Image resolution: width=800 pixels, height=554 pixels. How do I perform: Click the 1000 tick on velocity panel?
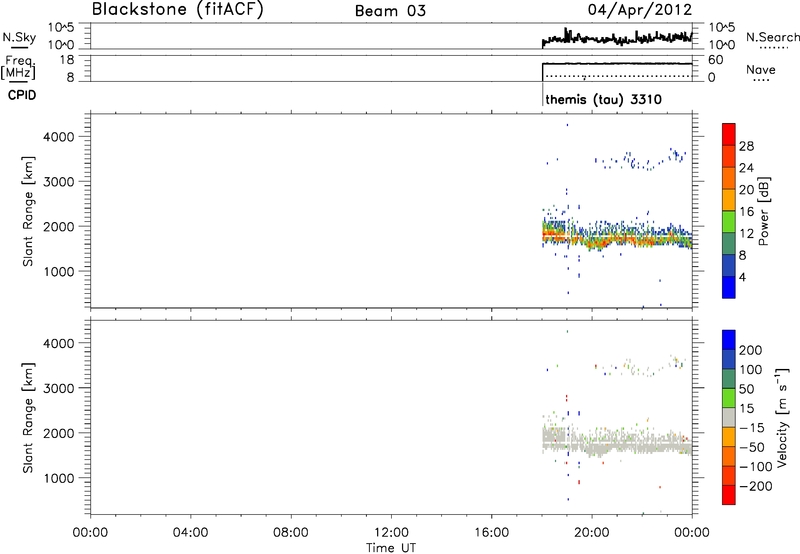[x=59, y=478]
